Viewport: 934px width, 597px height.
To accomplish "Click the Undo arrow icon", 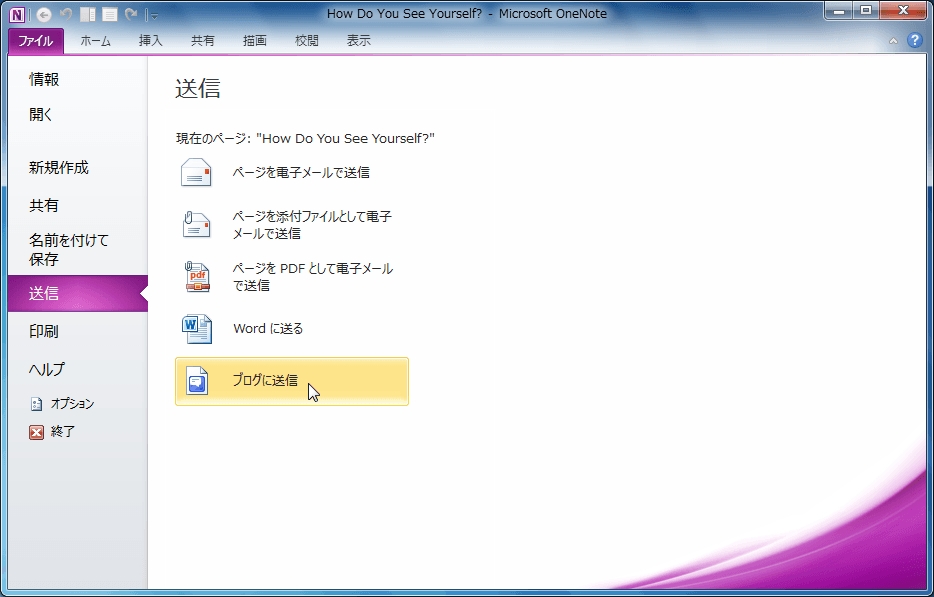I will point(66,14).
